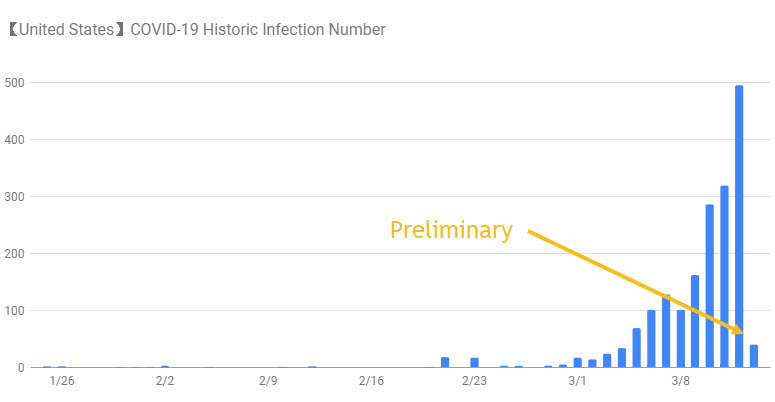This screenshot has width=775, height=402.
Task: Click the bar directly above the 3/8 label
Action: click(680, 339)
